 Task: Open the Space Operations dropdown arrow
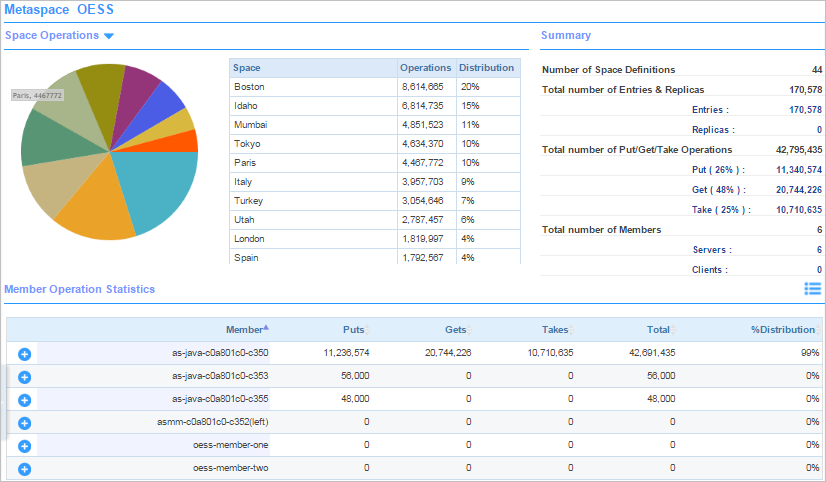coord(109,36)
